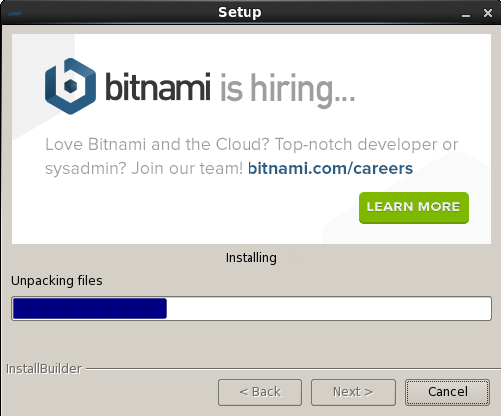This screenshot has width=502, height=417.
Task: Click the Setup title bar text
Action: 240,13
